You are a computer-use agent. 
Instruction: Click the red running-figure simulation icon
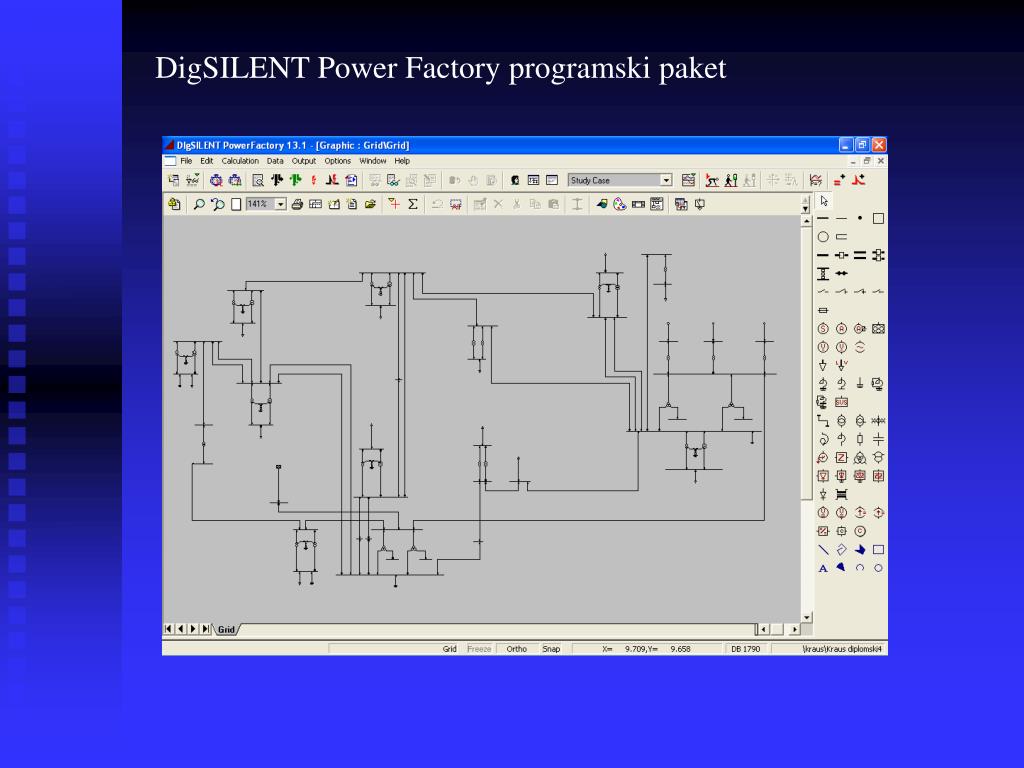coord(712,180)
